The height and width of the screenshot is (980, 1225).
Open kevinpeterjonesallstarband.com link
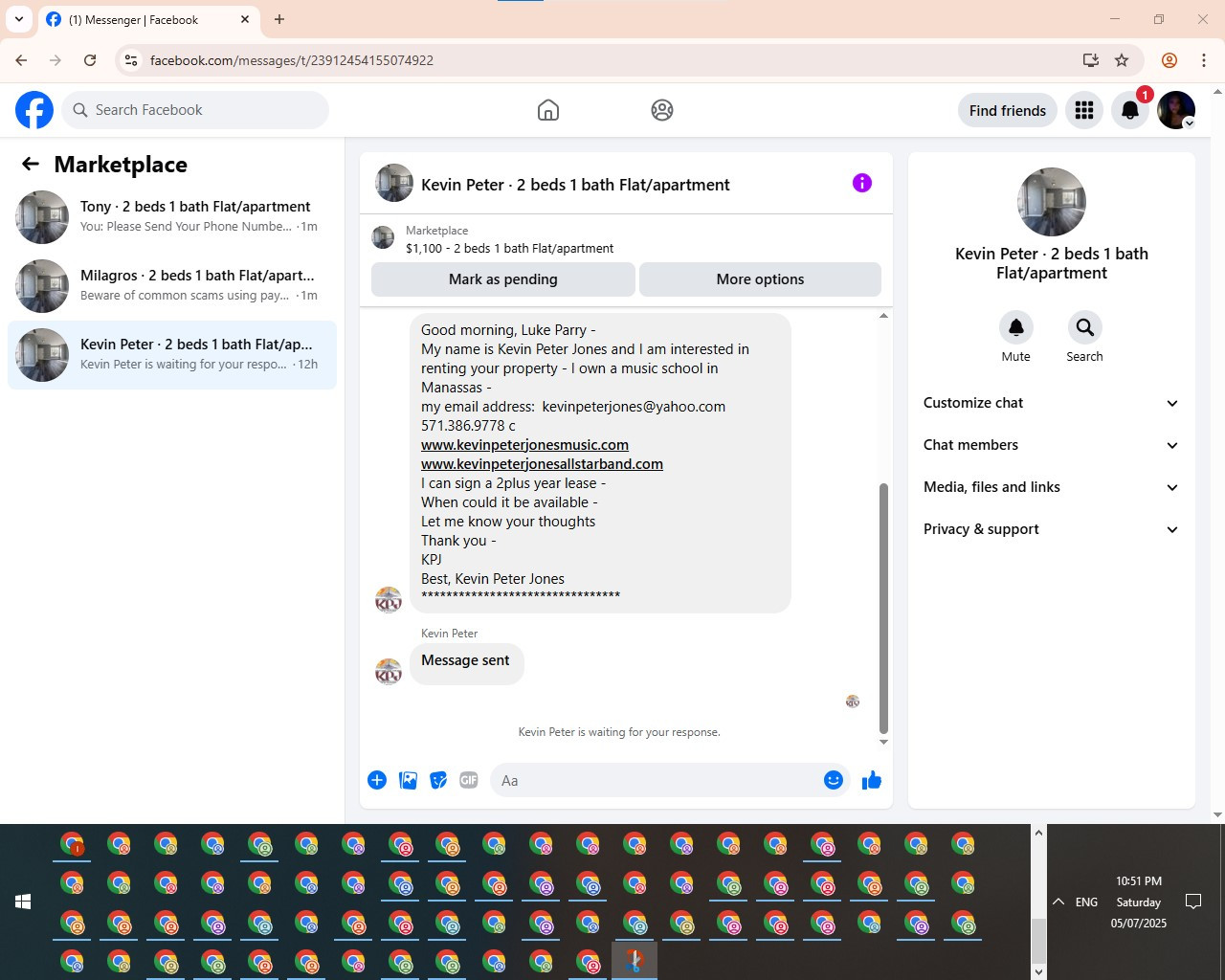(542, 464)
